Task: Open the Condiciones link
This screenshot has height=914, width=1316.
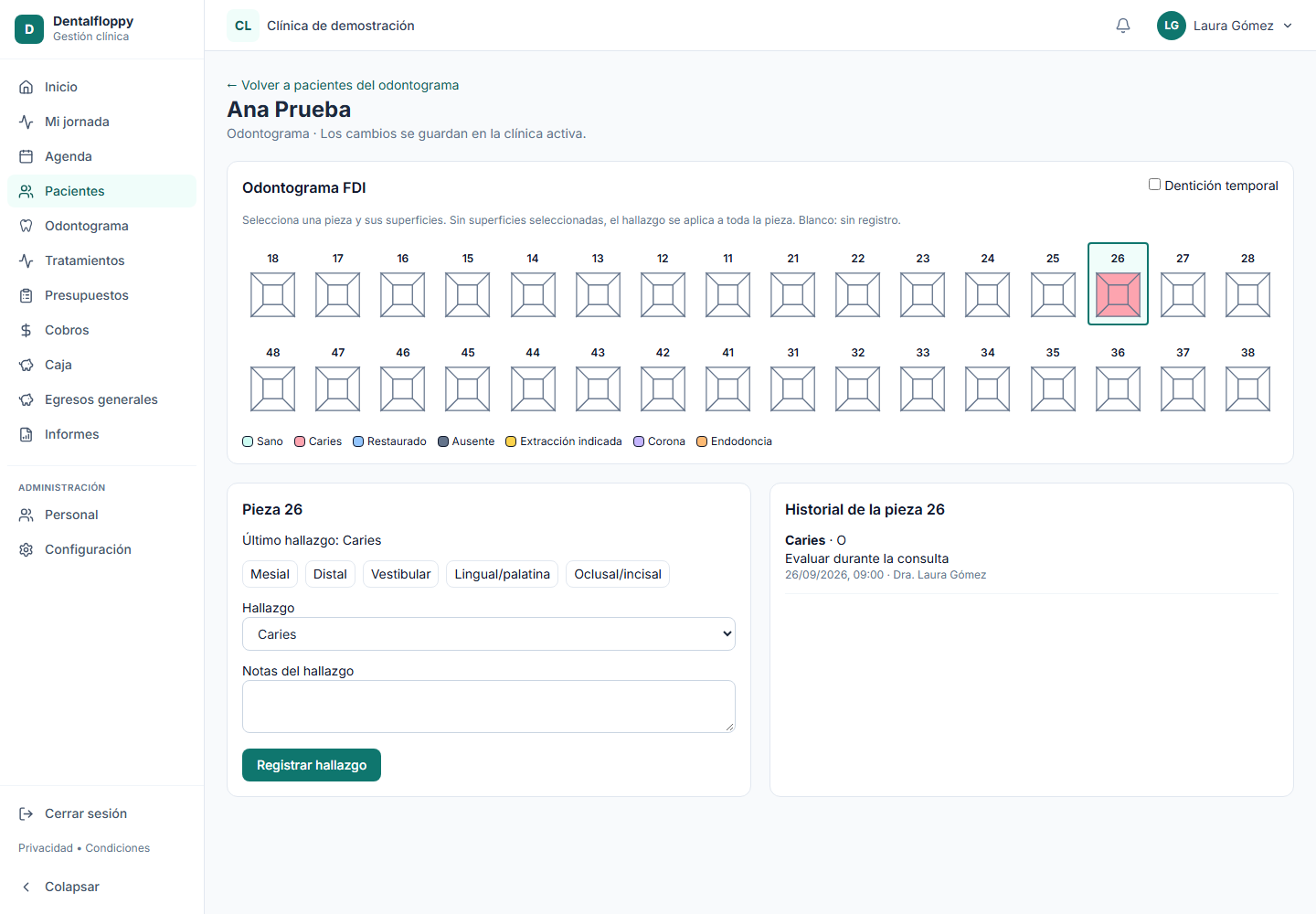Action: (118, 848)
